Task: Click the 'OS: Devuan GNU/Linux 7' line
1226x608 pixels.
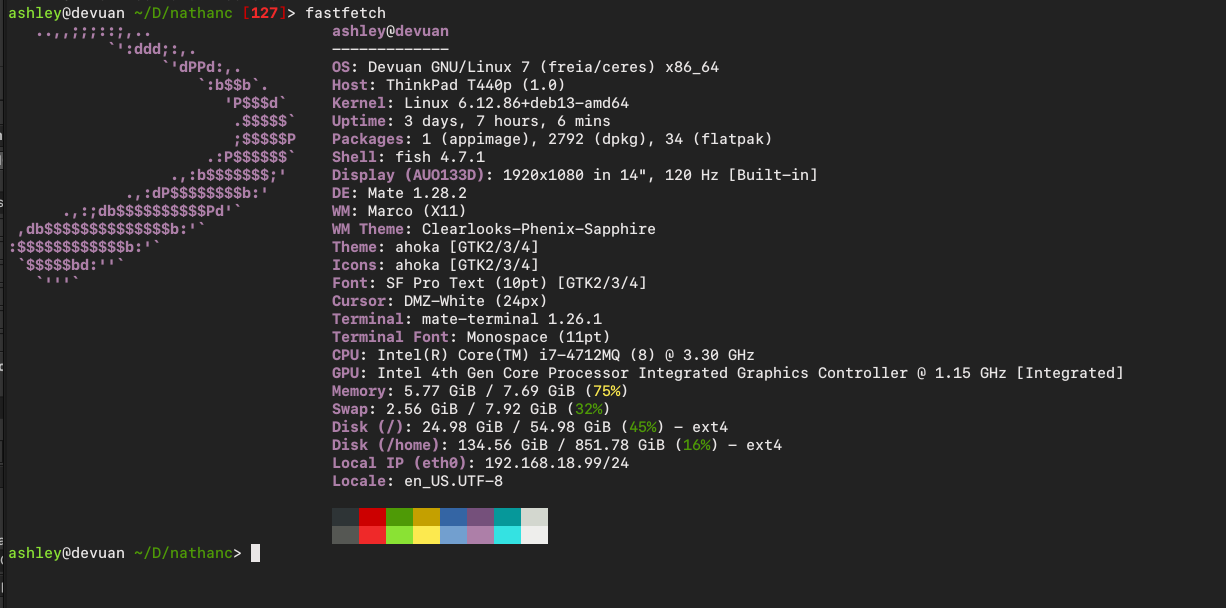Action: [x=525, y=67]
